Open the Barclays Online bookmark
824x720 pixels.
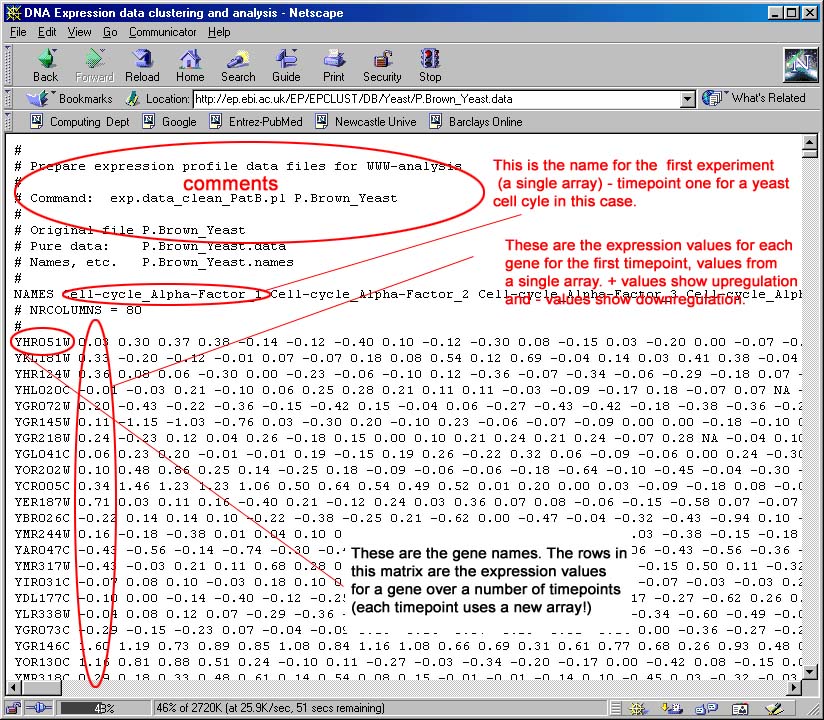tap(476, 122)
